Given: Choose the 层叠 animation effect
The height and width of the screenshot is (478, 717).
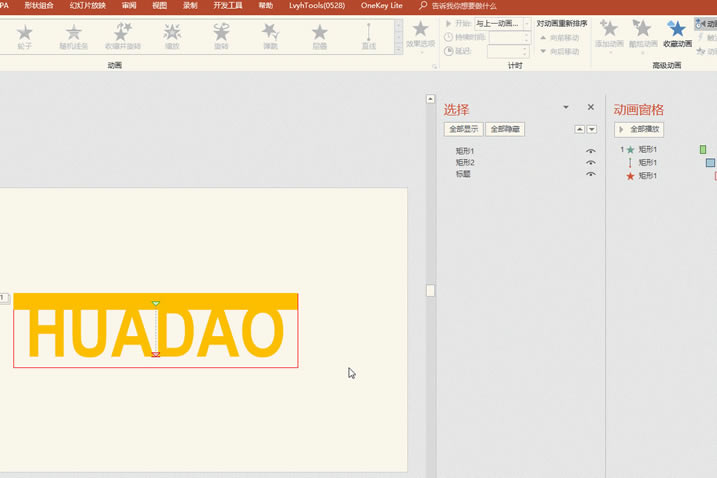Looking at the screenshot, I should [x=320, y=37].
